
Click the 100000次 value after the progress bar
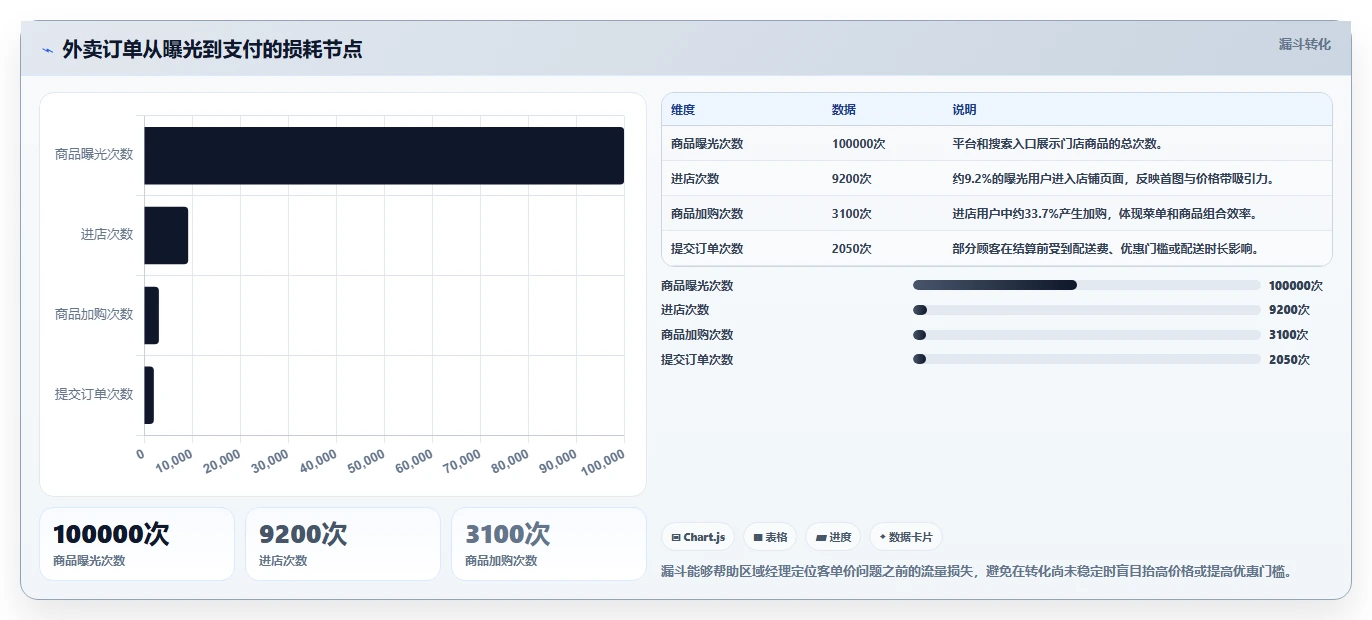(x=1296, y=286)
